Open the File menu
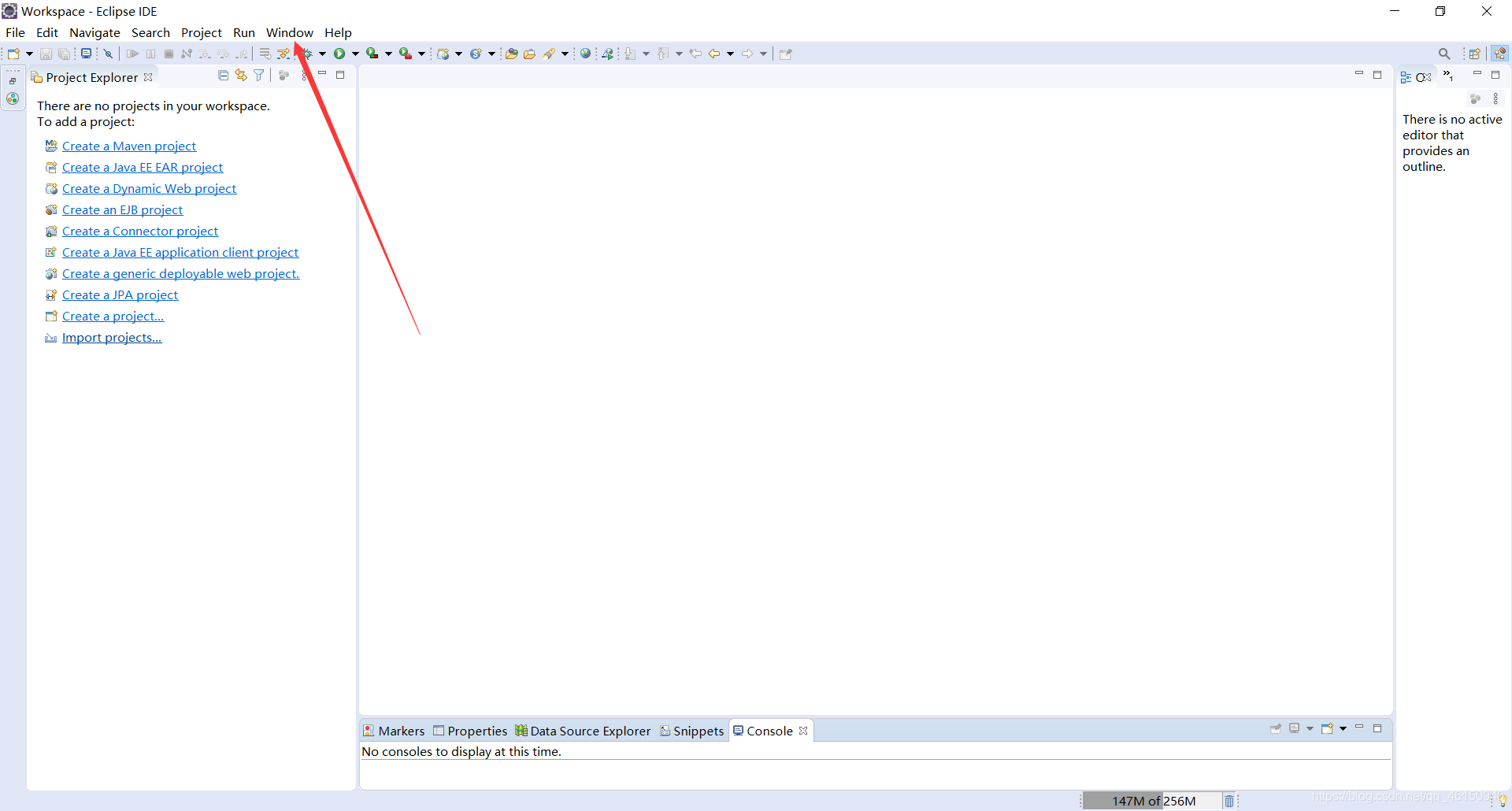The image size is (1512, 811). click(x=15, y=32)
